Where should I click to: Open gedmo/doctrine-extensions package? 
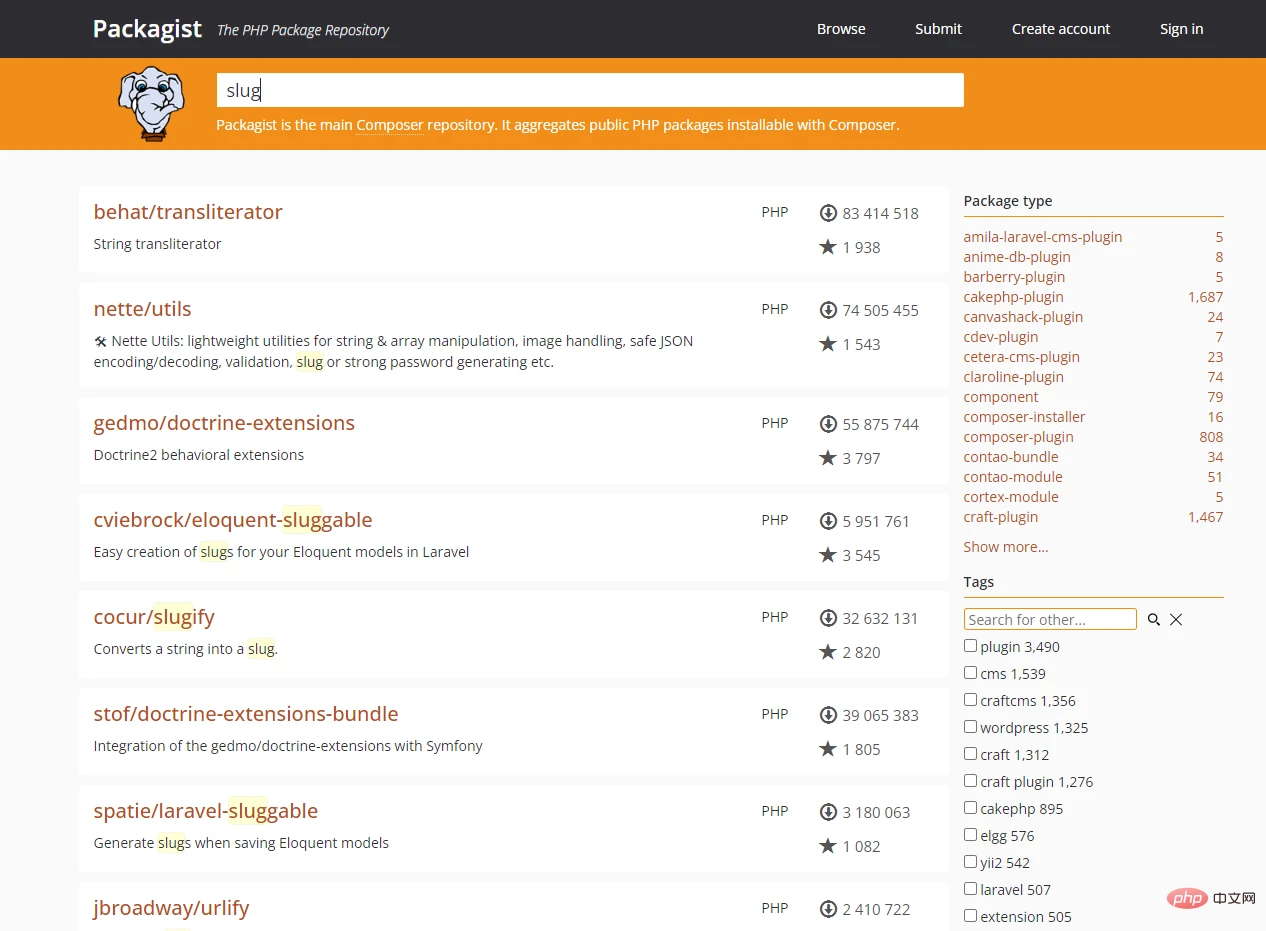pos(224,423)
